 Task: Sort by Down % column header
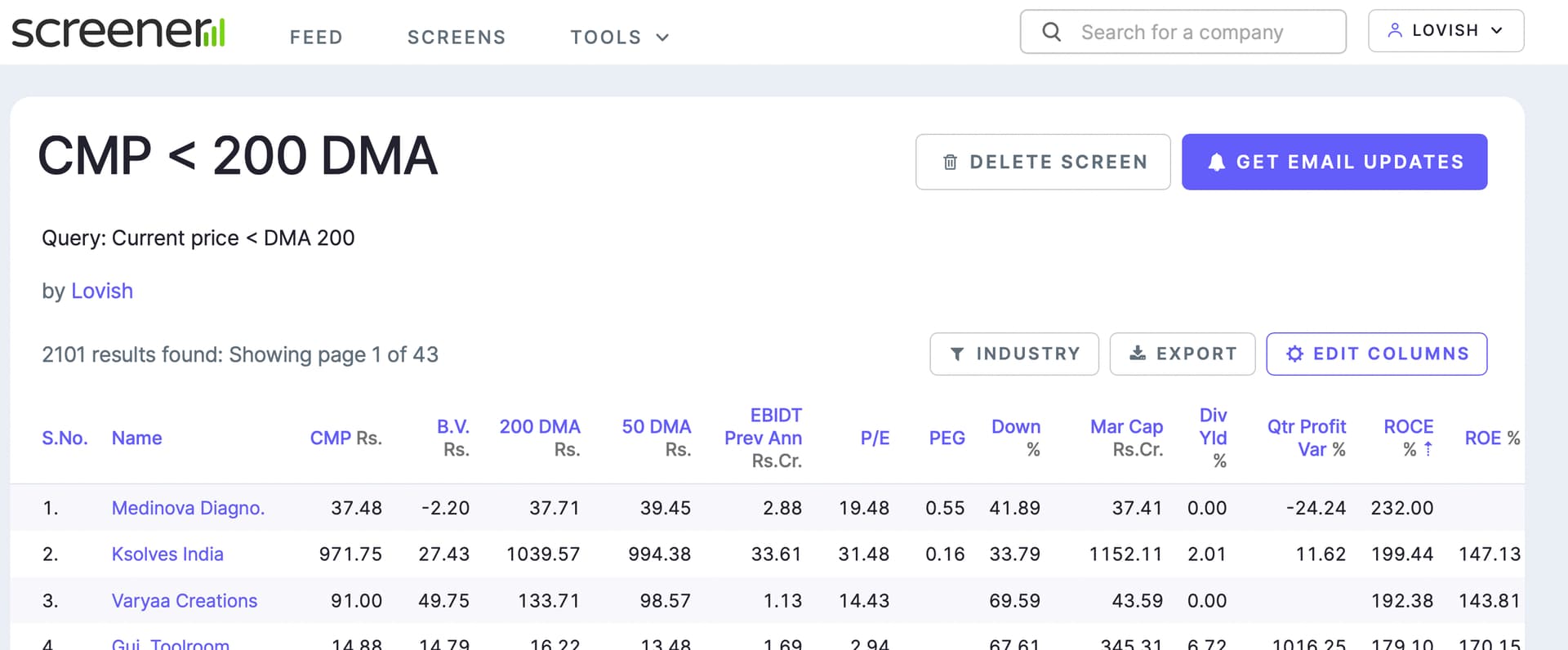click(1016, 439)
